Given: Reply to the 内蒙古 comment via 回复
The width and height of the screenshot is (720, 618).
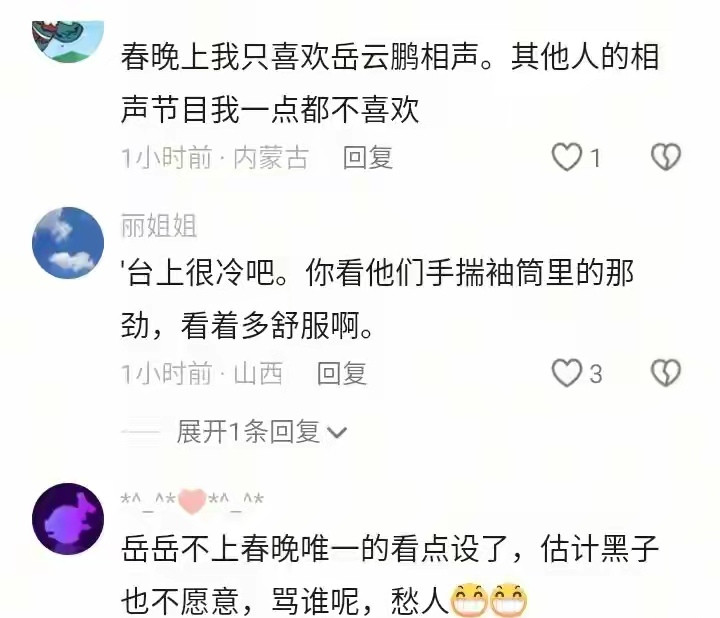Looking at the screenshot, I should (368, 157).
